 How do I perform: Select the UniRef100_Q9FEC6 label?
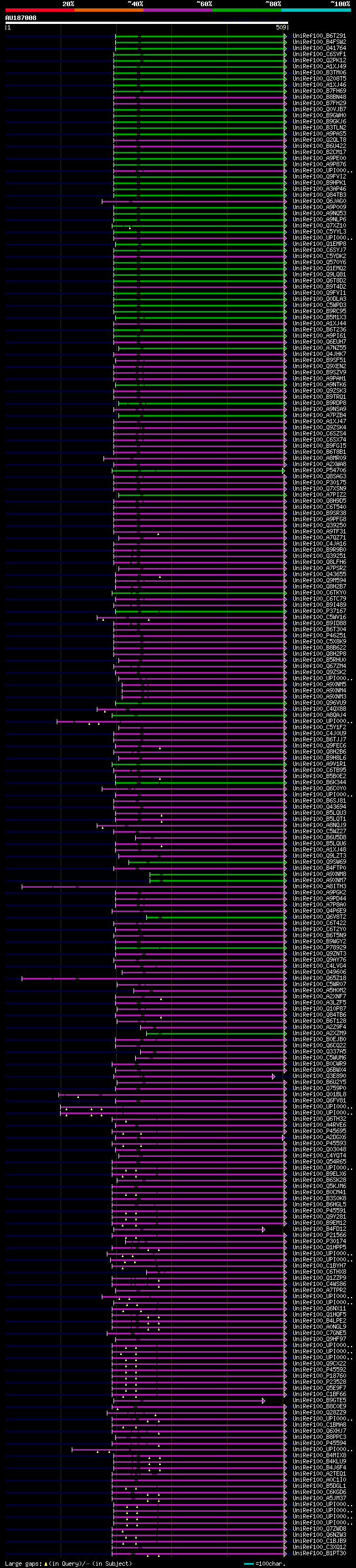tap(319, 746)
